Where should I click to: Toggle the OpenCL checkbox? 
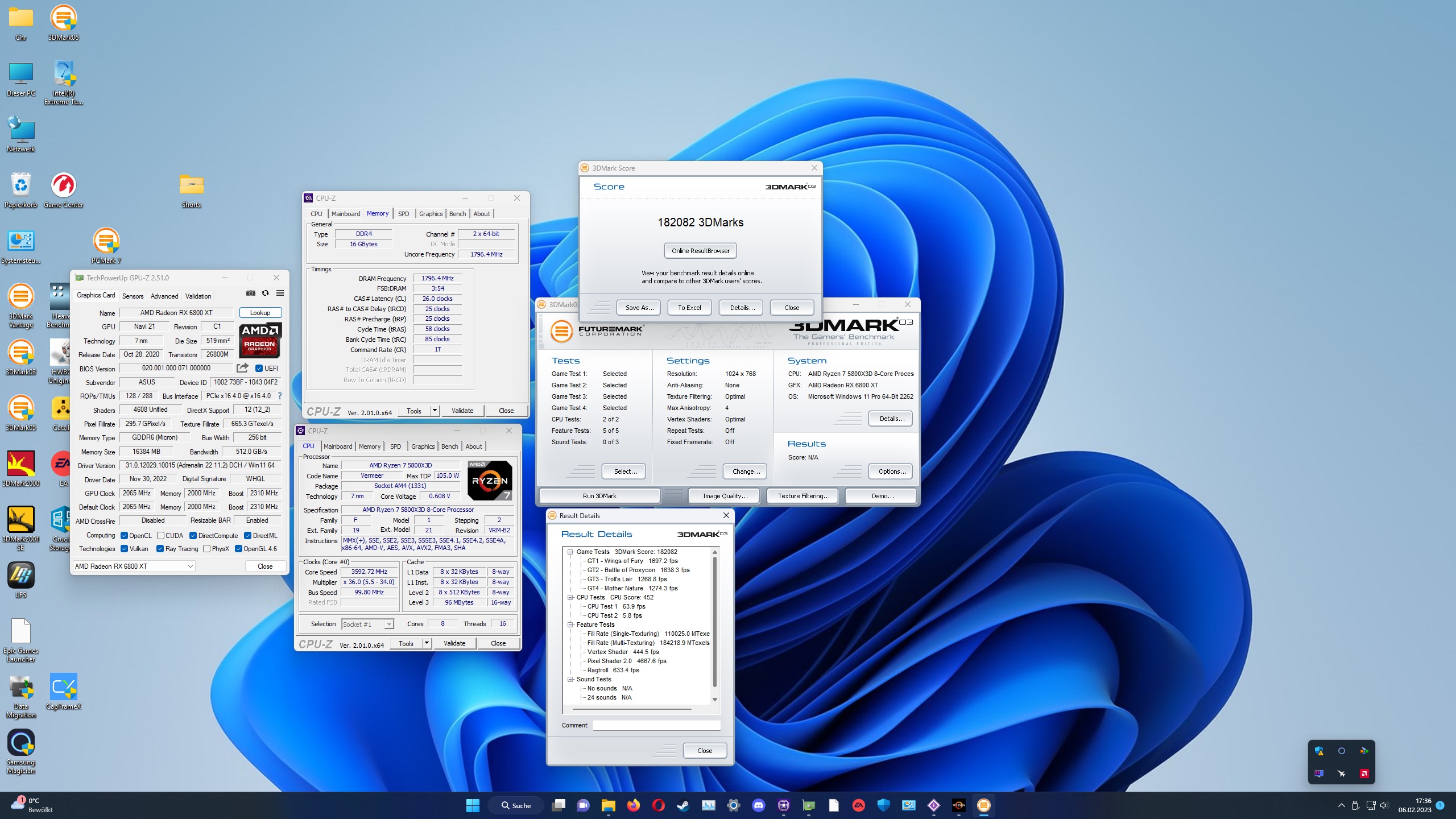pos(124,535)
